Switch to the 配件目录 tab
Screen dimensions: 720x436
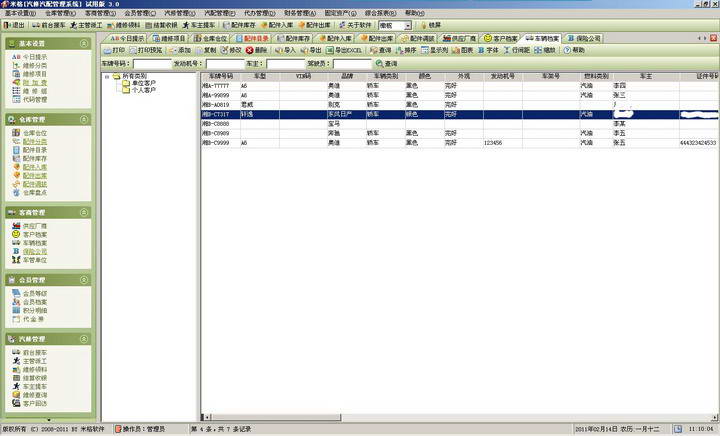click(252, 39)
